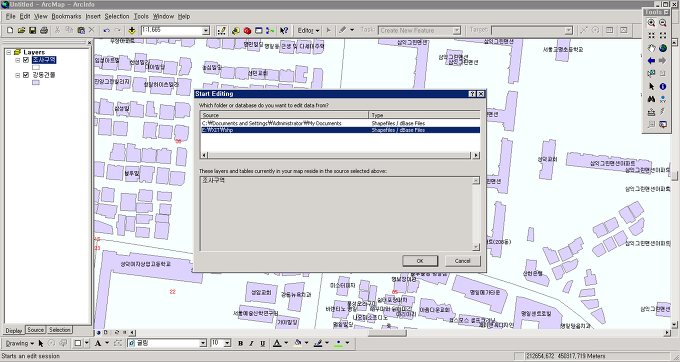Undo the last action
The width and height of the screenshot is (680, 362).
pos(106,30)
